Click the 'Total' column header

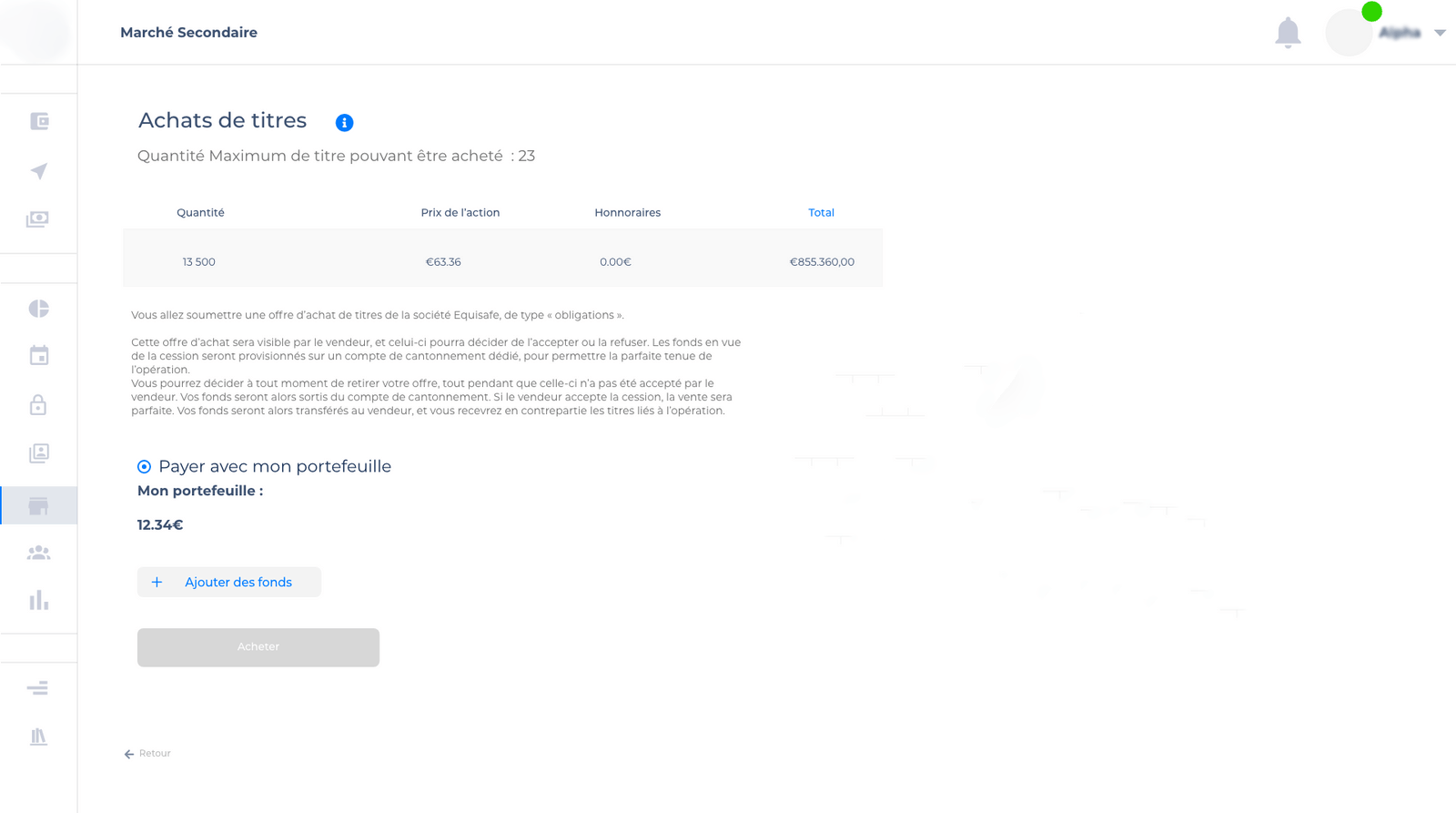pos(821,213)
